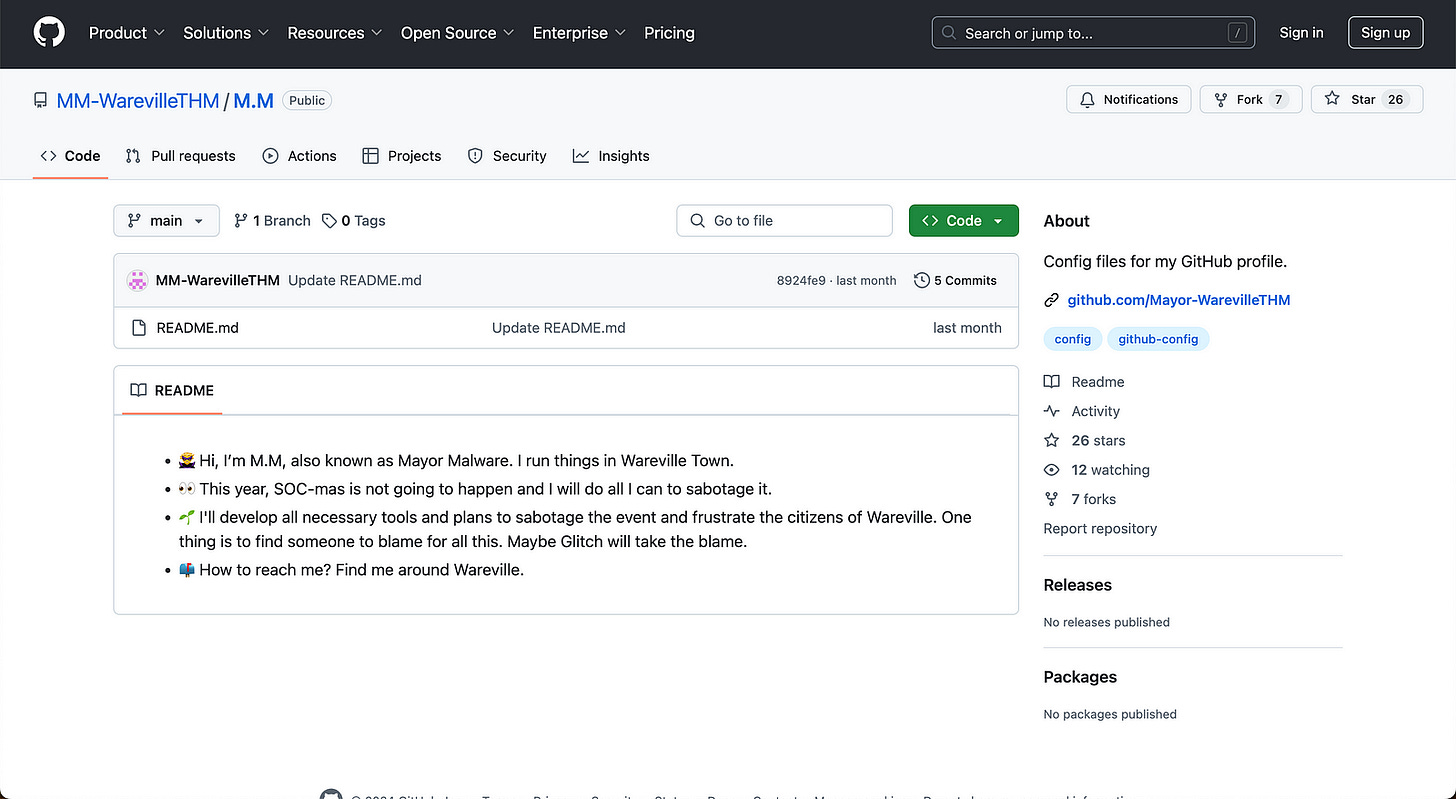
Task: Fork this repository
Action: (1250, 100)
